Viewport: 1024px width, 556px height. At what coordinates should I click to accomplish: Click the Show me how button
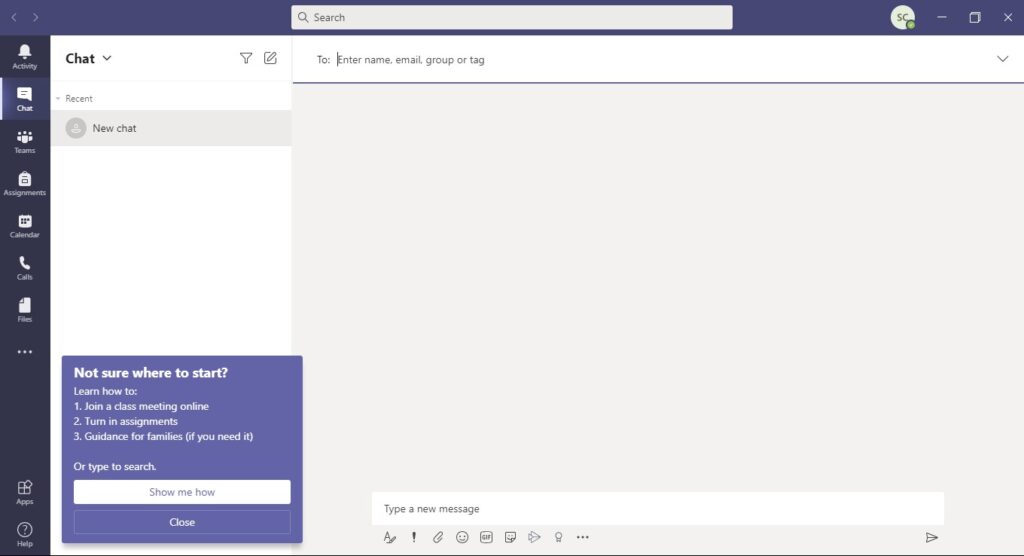pos(182,492)
